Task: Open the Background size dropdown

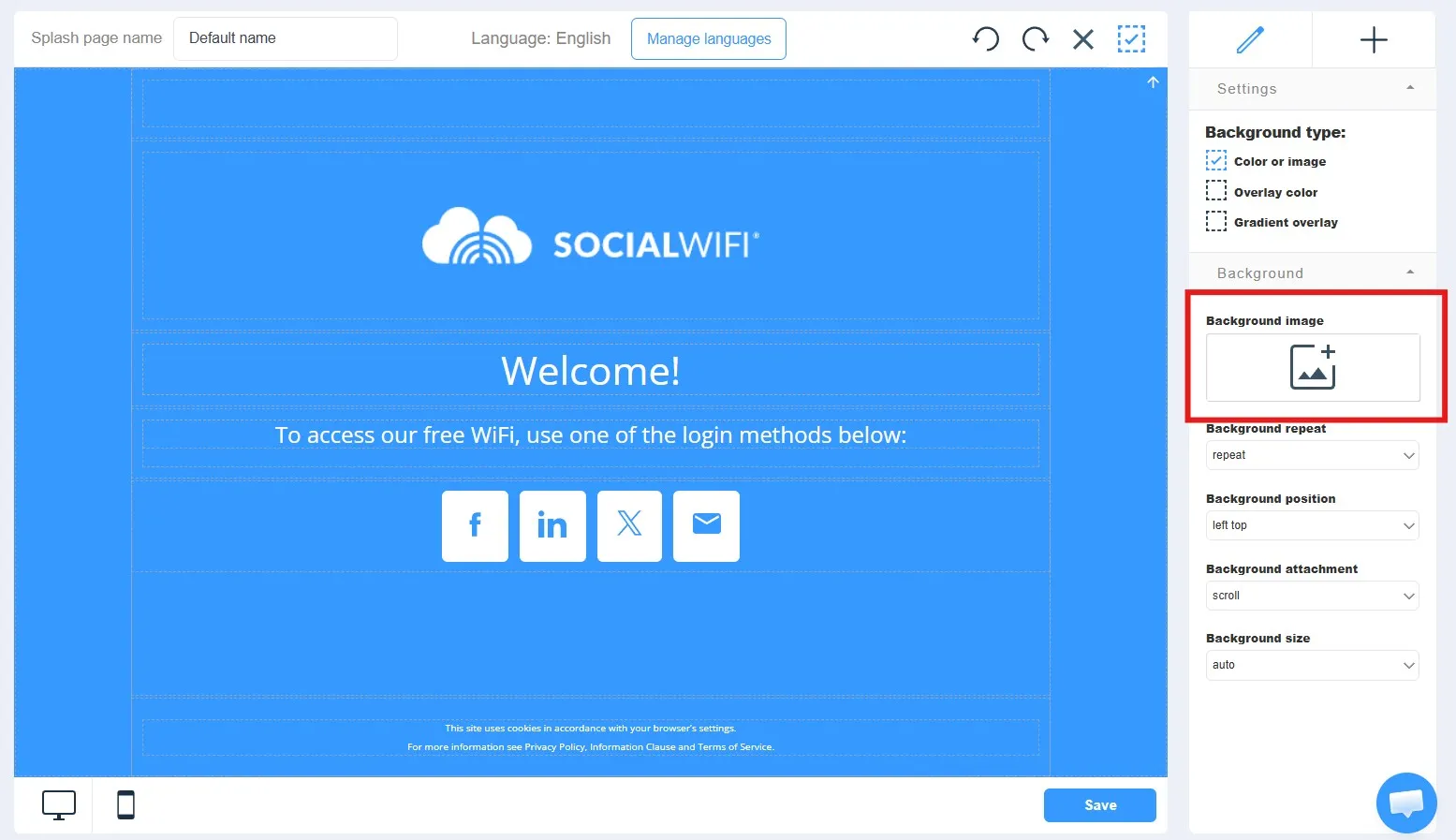Action: pyautogui.click(x=1313, y=665)
